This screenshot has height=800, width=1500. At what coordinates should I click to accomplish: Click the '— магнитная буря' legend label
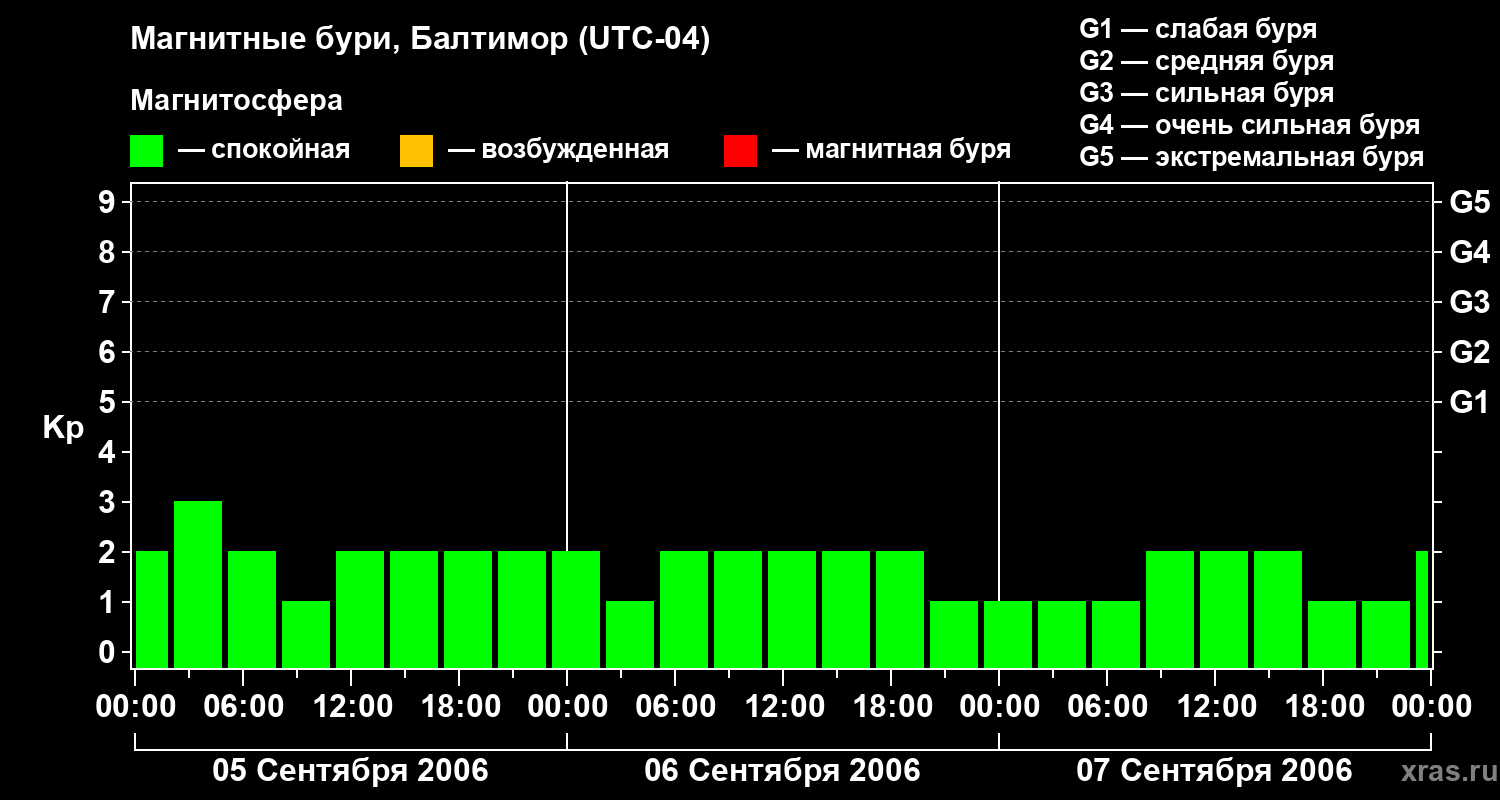click(x=891, y=151)
